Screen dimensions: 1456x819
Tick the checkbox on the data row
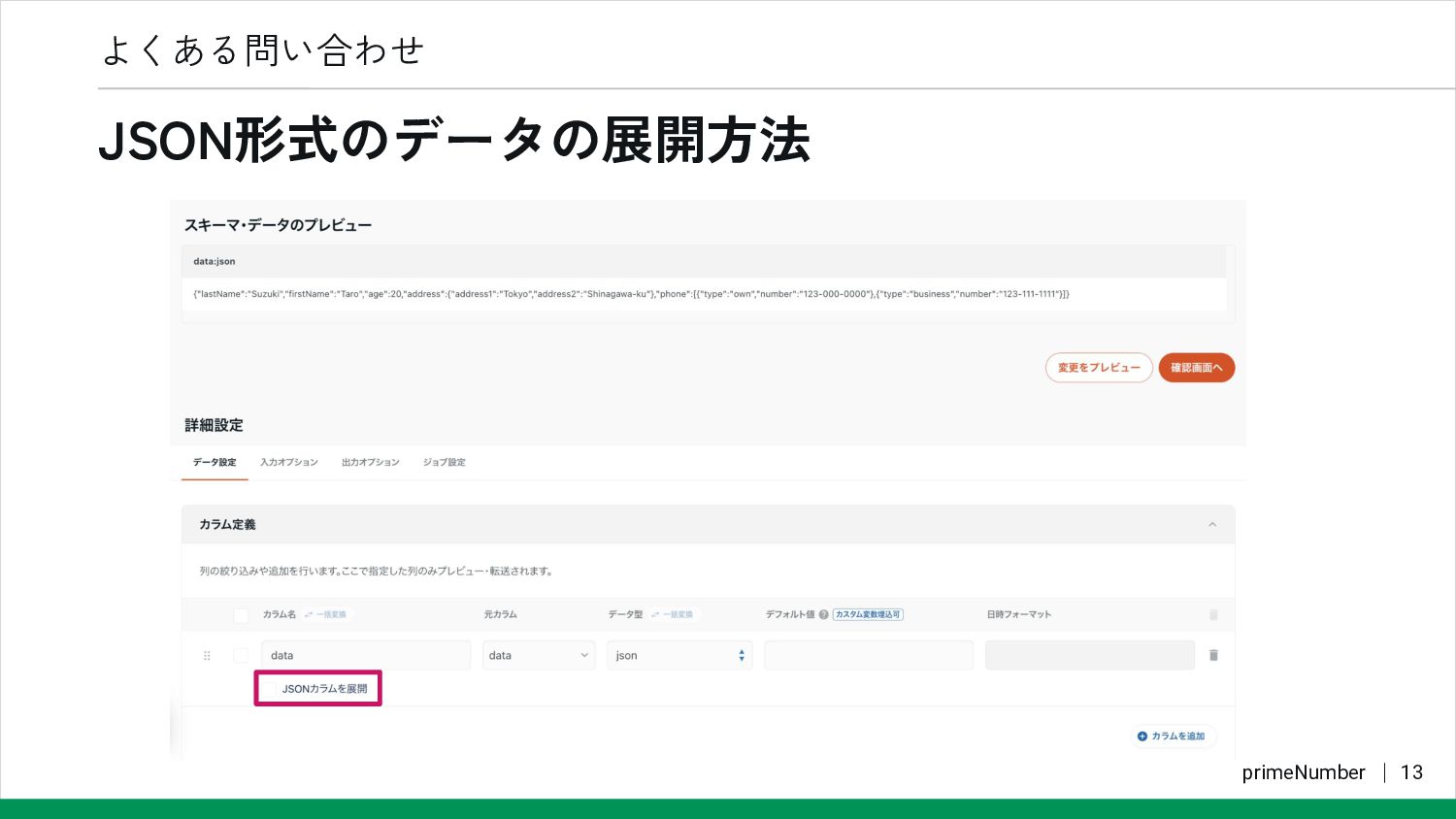(x=241, y=656)
